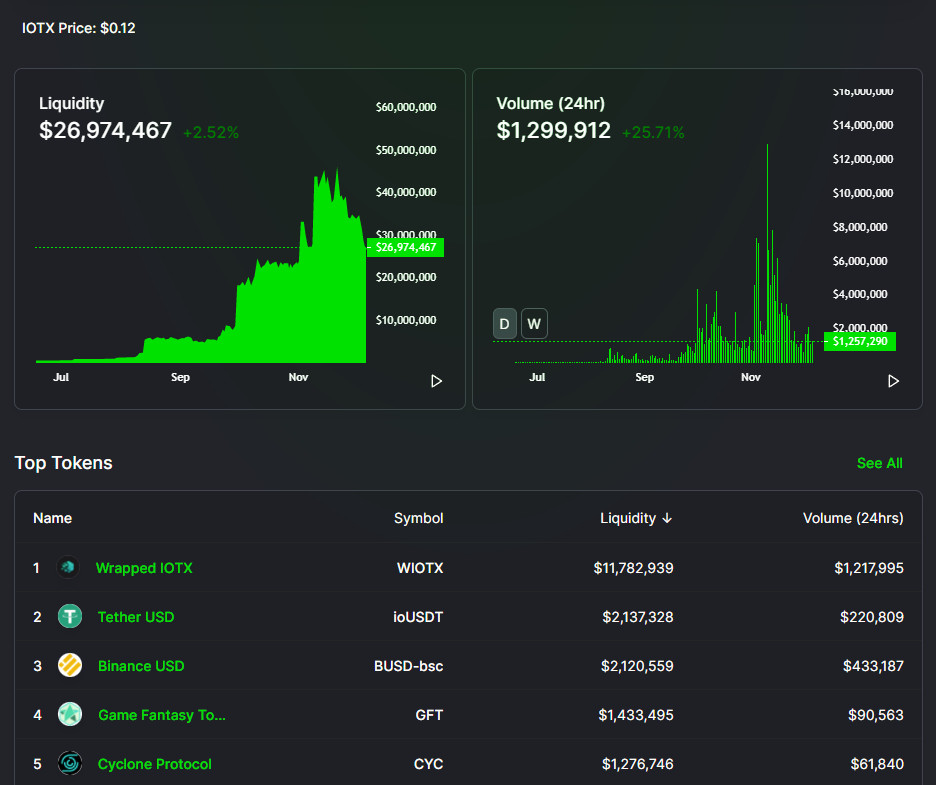Click the $2,137,328 liquidity cell

coord(638,617)
